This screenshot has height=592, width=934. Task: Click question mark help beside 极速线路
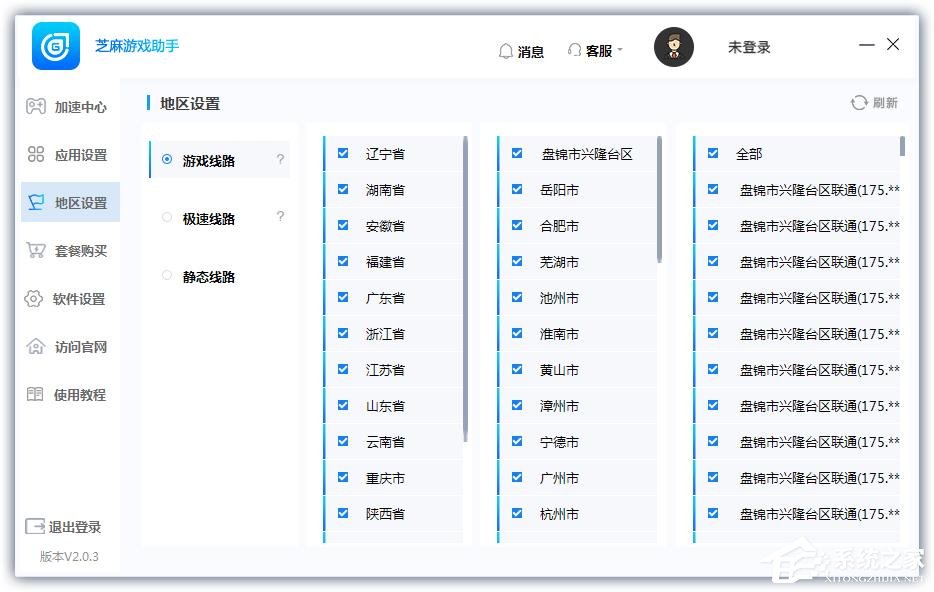pyautogui.click(x=280, y=216)
